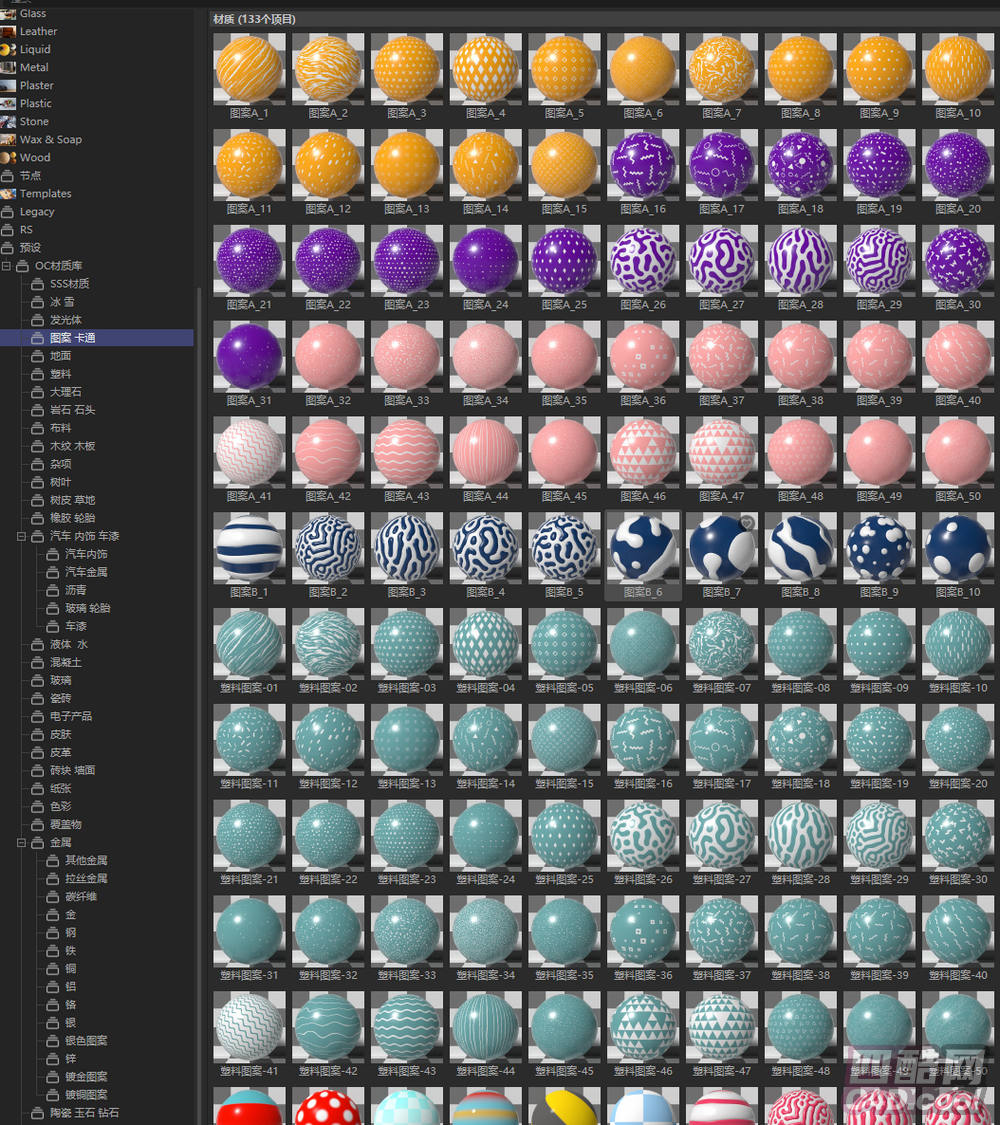This screenshot has width=1000, height=1125.
Task: Choose the pink triangle 图案A_46 material
Action: coord(643,452)
